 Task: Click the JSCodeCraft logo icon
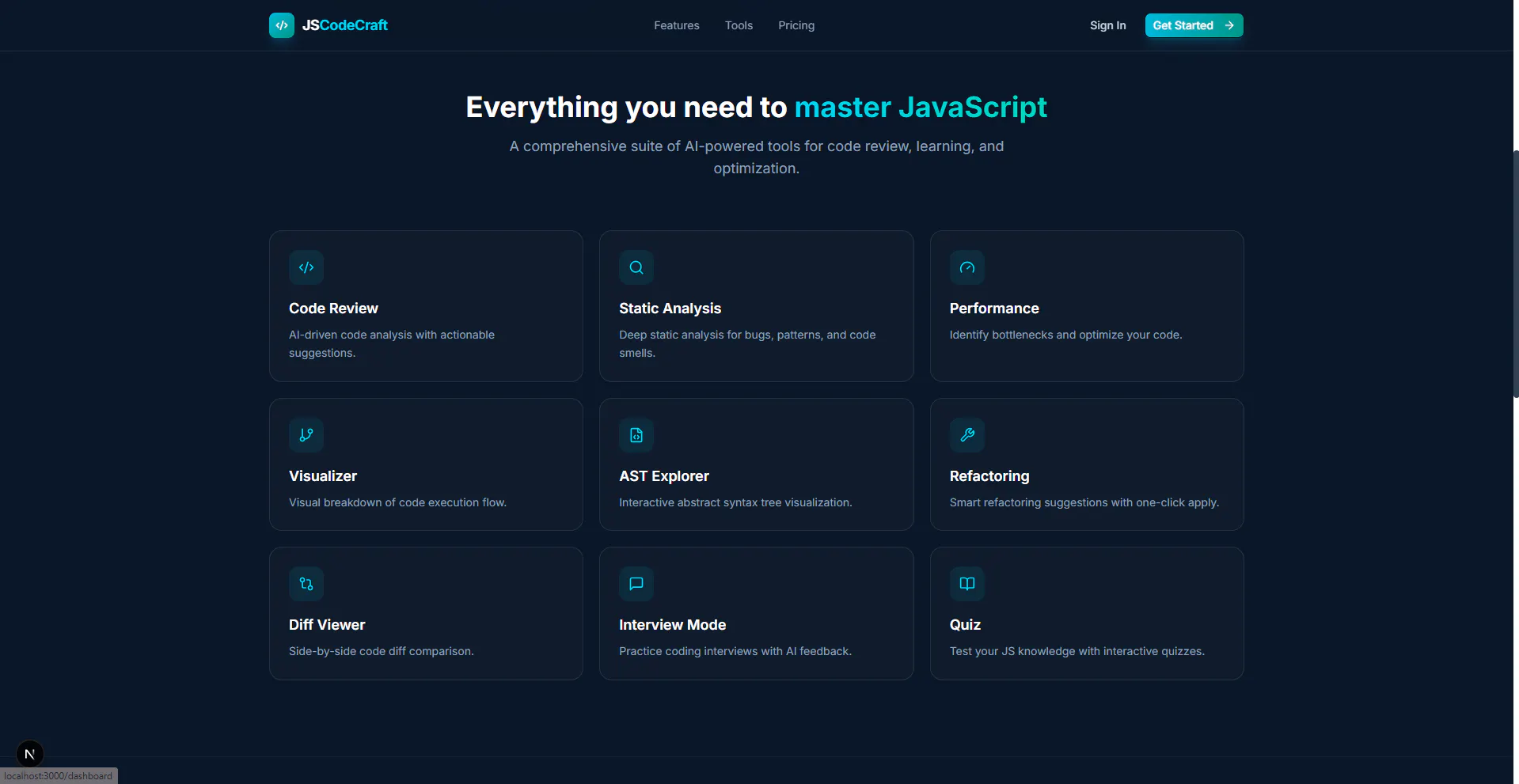pos(282,25)
